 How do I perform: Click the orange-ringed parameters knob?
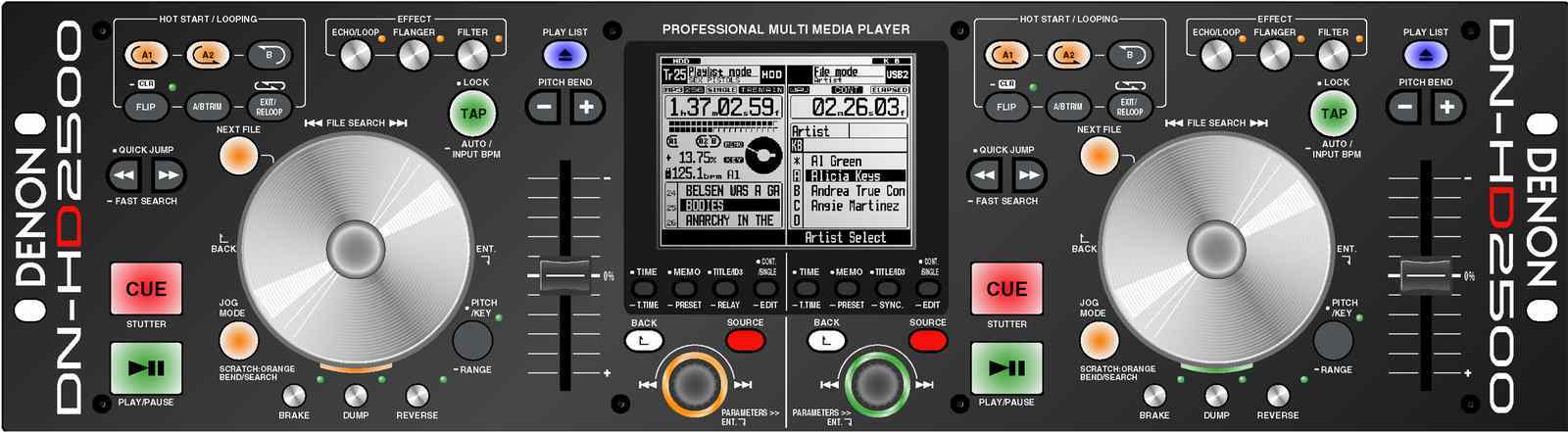coord(694,382)
